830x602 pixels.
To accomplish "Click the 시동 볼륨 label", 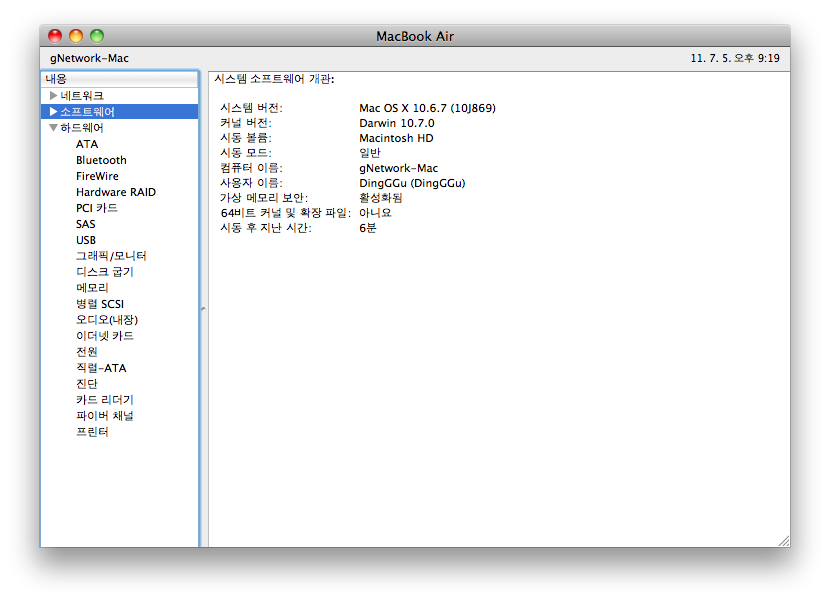I will pyautogui.click(x=246, y=138).
